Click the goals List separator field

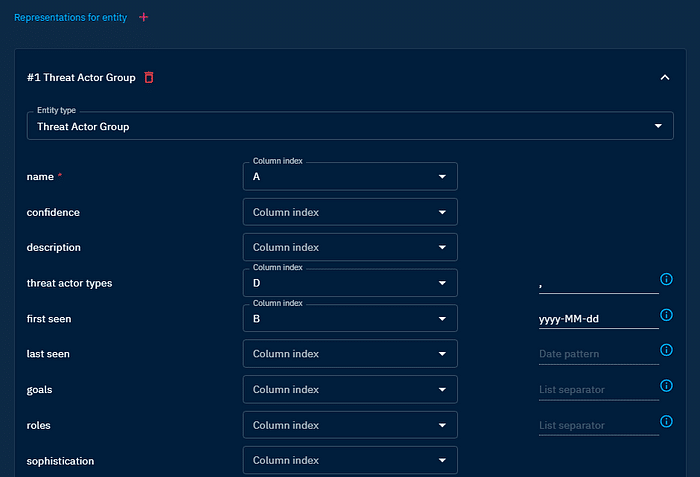597,389
